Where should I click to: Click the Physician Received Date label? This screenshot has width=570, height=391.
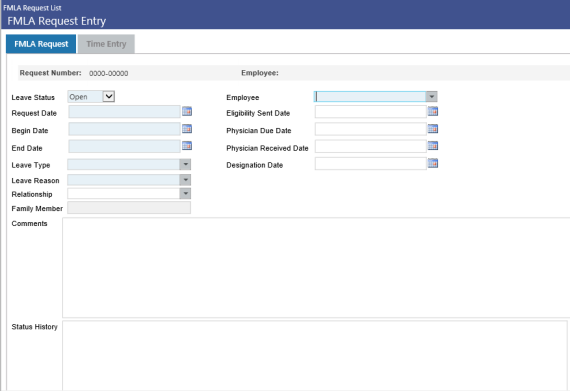[x=267, y=148]
